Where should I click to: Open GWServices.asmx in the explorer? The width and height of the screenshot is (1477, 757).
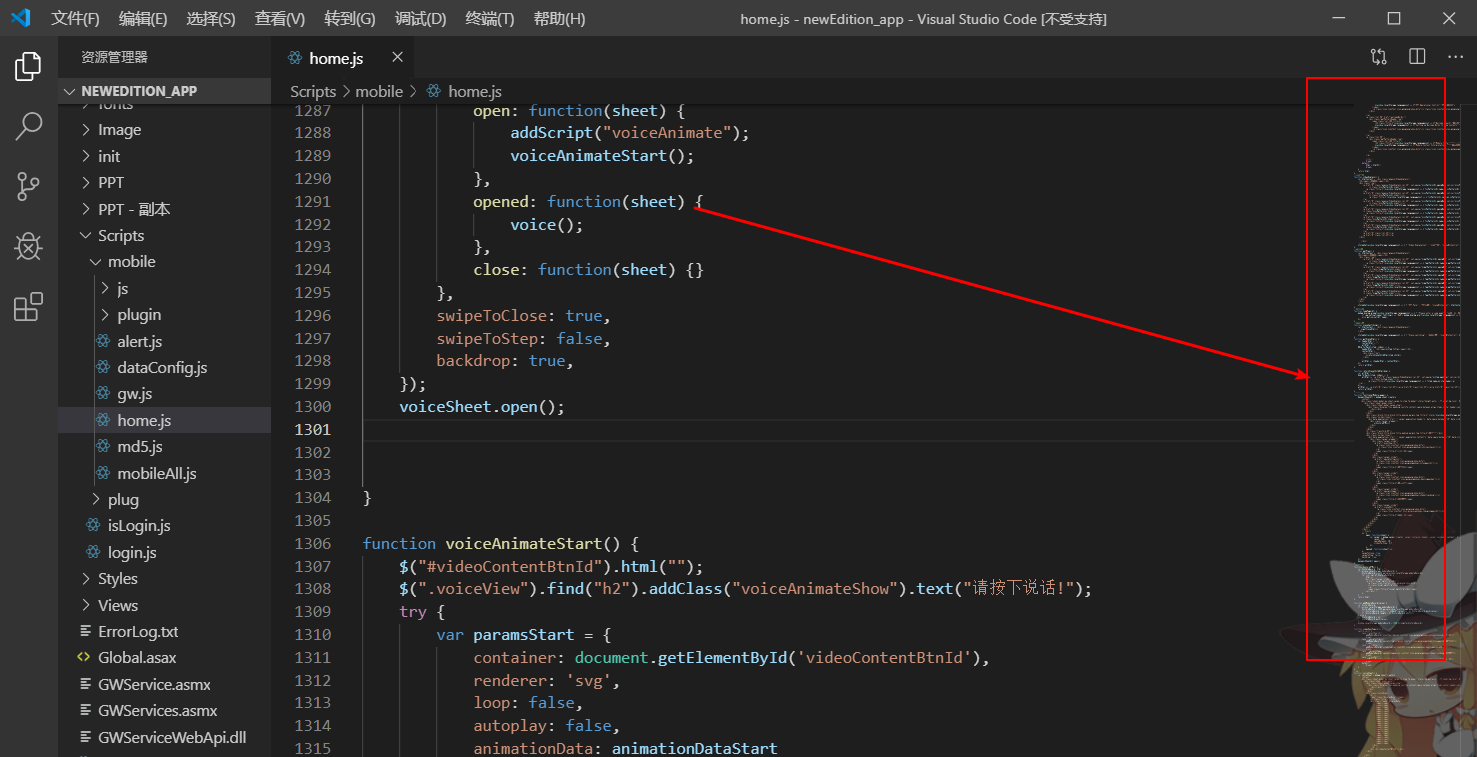(165, 711)
